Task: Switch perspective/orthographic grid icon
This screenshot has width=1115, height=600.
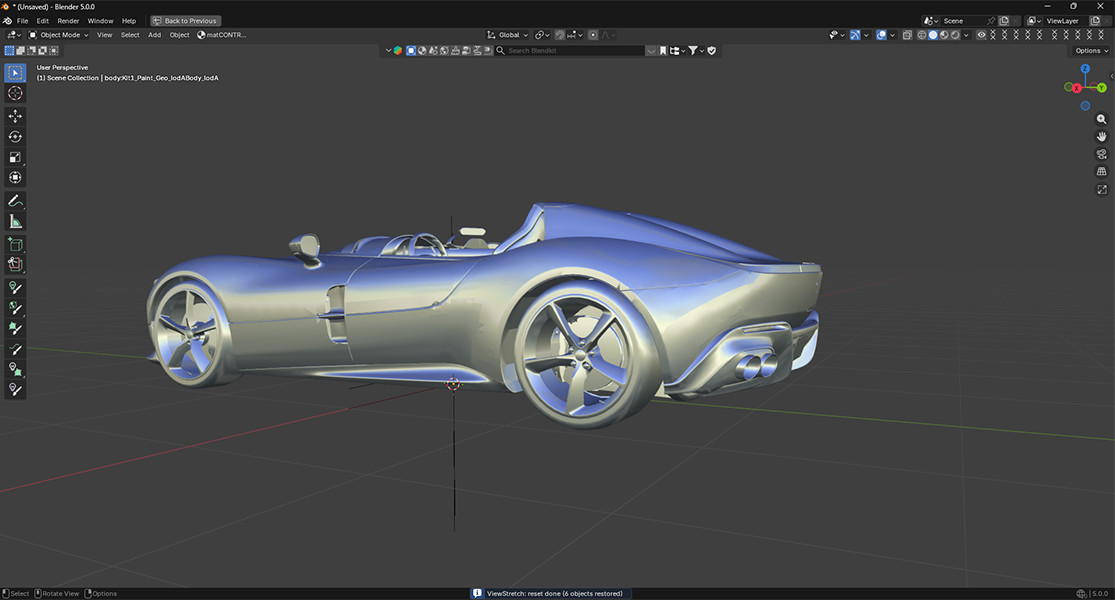Action: tap(1101, 171)
